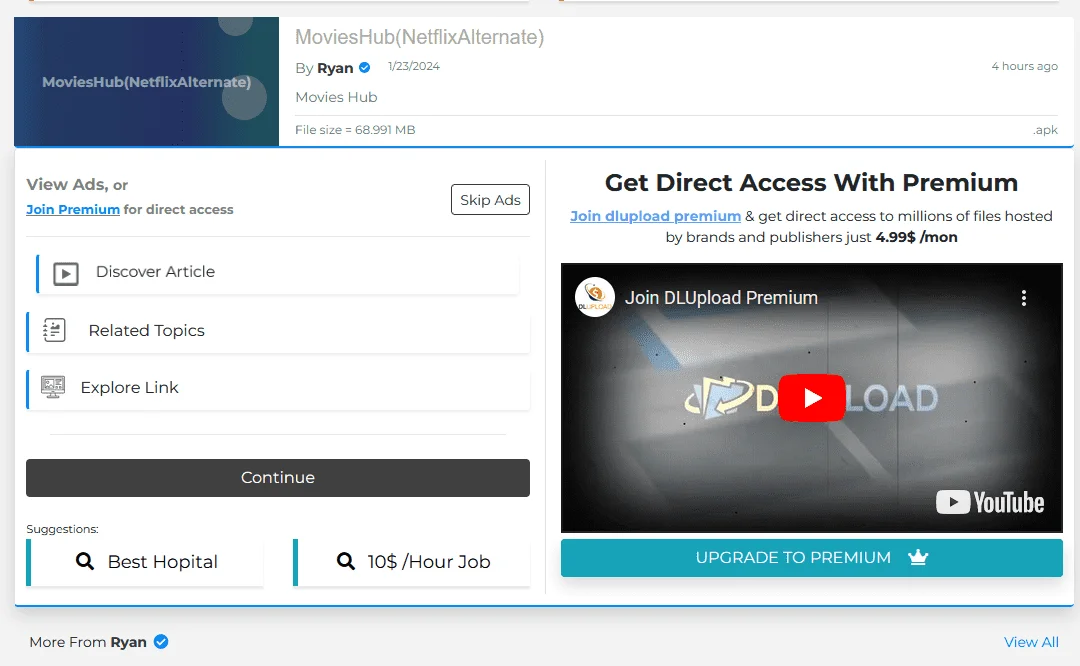The height and width of the screenshot is (666, 1080).
Task: Click the Discover Article play icon
Action: point(66,273)
